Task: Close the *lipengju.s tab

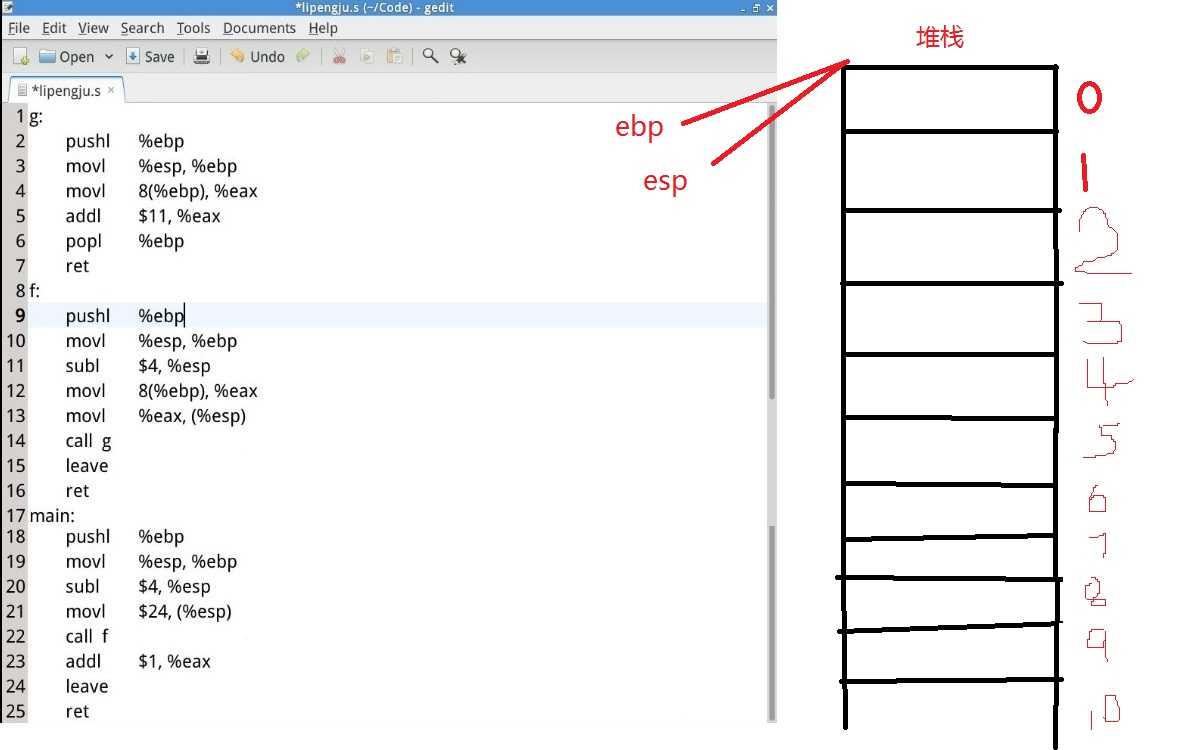Action: (x=111, y=90)
